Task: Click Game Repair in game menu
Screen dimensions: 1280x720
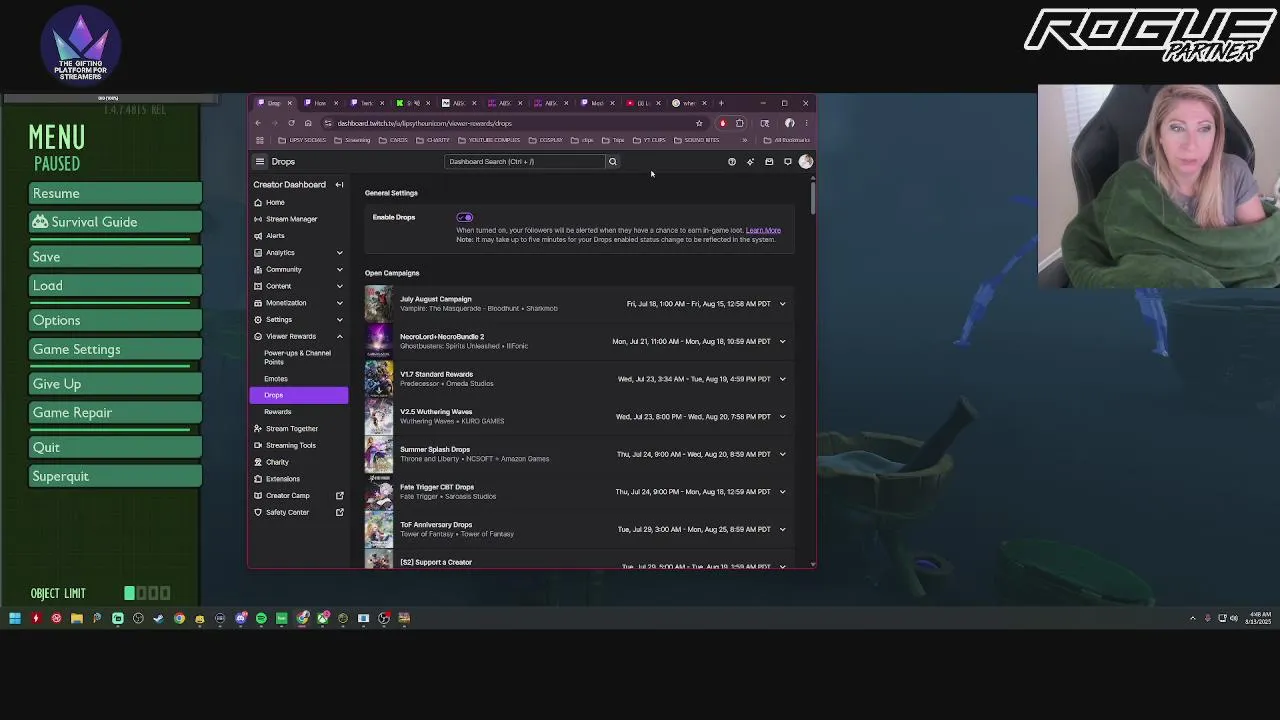Action: (115, 413)
